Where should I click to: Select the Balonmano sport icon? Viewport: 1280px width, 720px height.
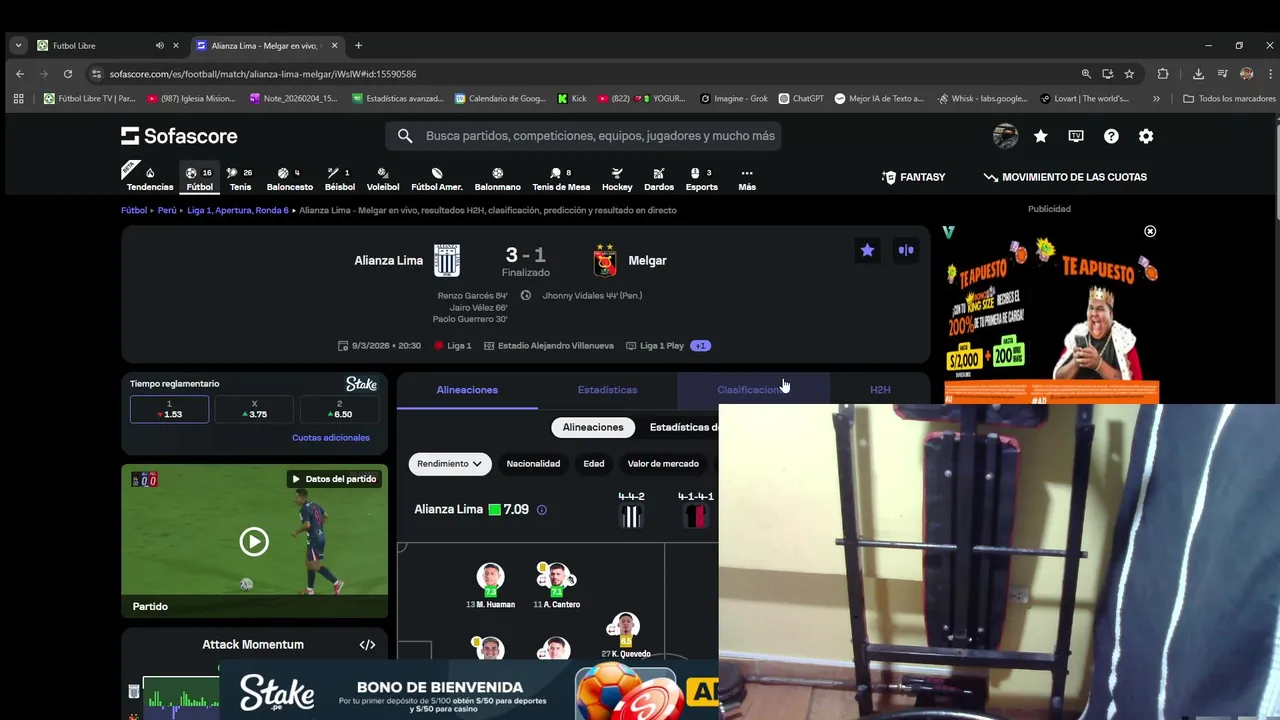pyautogui.click(x=497, y=173)
